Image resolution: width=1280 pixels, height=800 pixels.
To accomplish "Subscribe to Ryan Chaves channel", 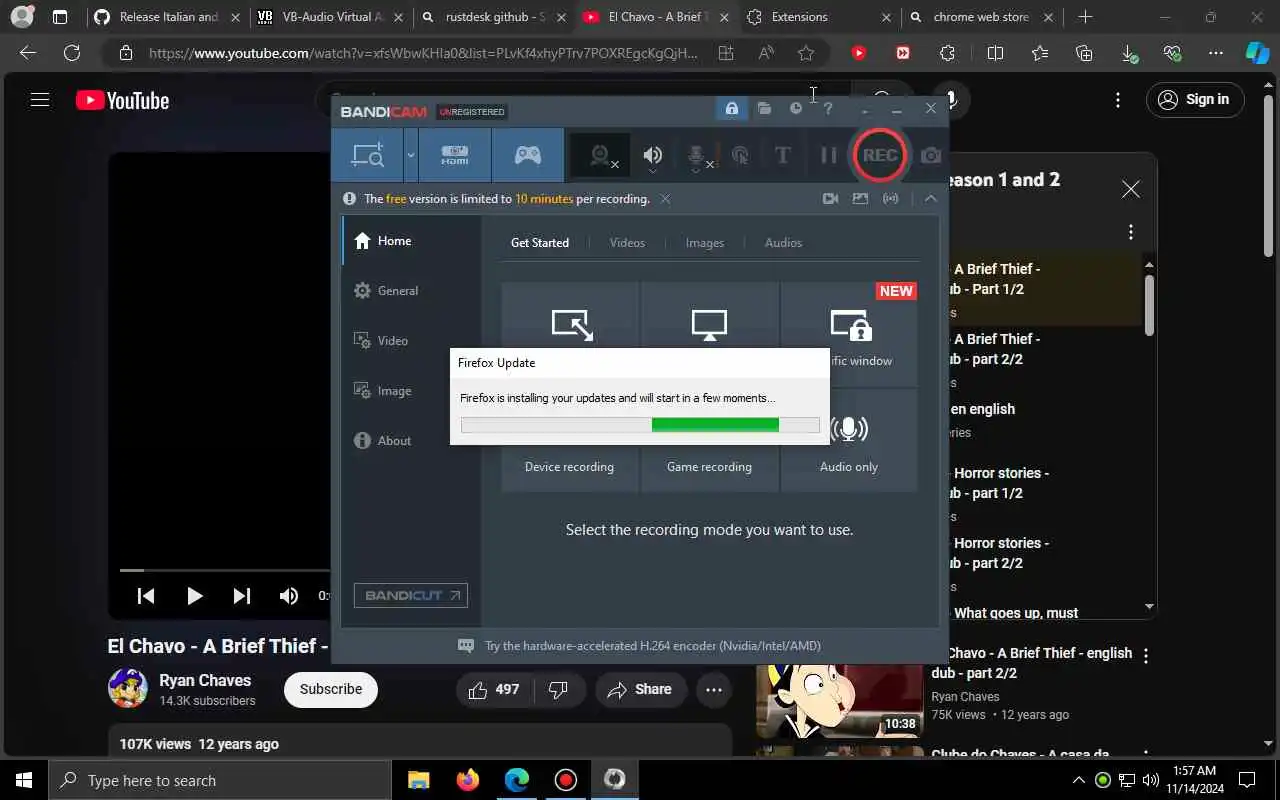I will click(x=331, y=689).
